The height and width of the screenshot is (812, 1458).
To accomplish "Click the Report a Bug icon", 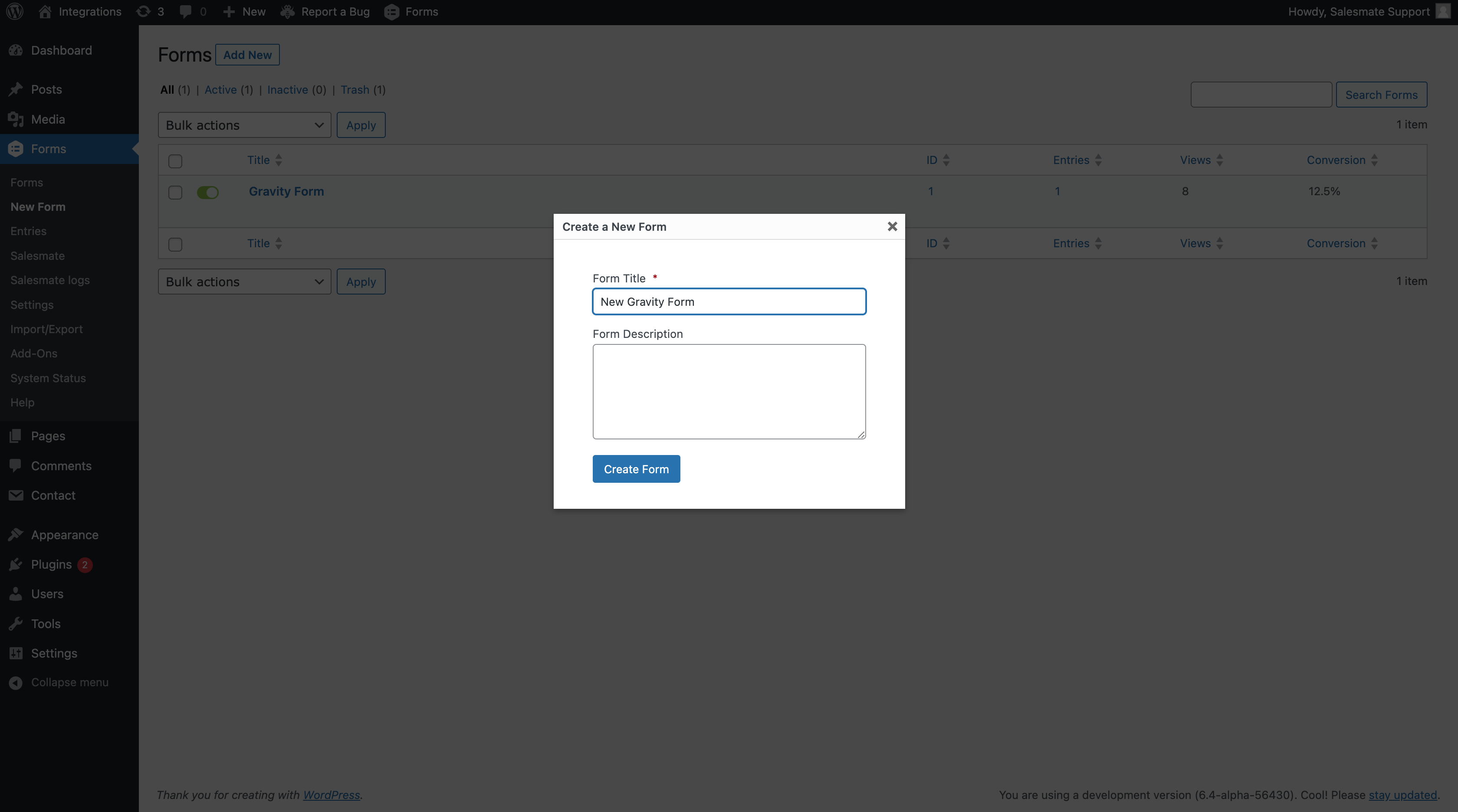I will pyautogui.click(x=288, y=12).
